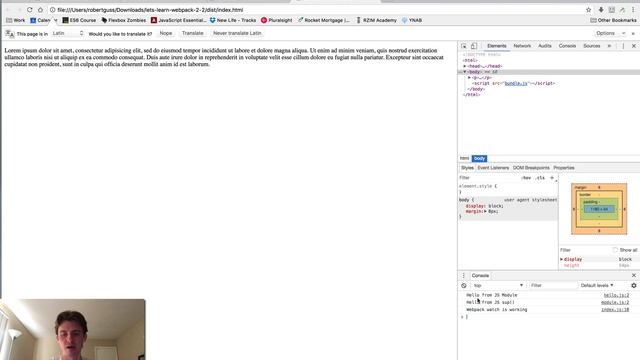
Task: Expand the p element in the DOM tree
Action: (469, 78)
